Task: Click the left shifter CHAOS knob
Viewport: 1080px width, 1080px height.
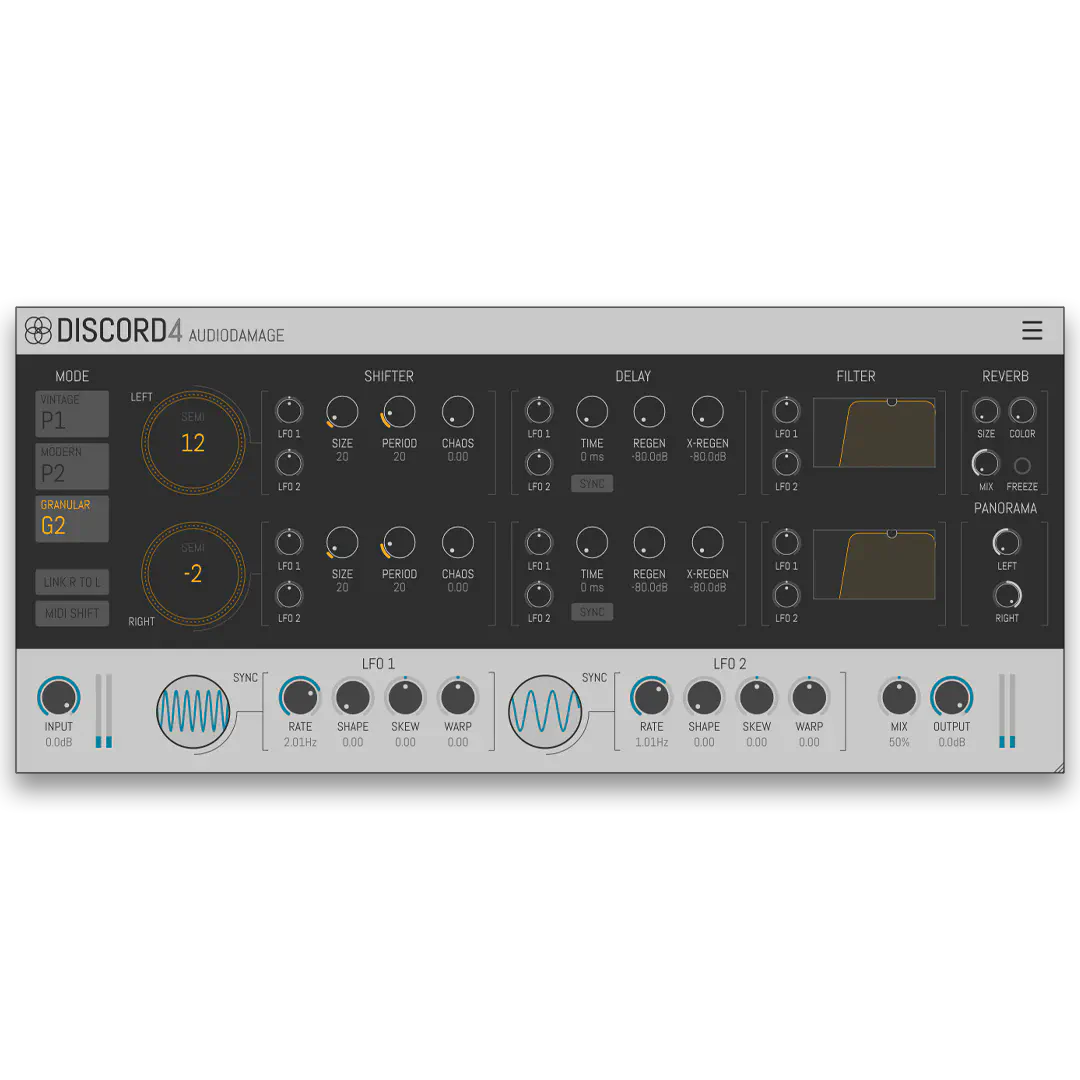Action: [x=457, y=412]
